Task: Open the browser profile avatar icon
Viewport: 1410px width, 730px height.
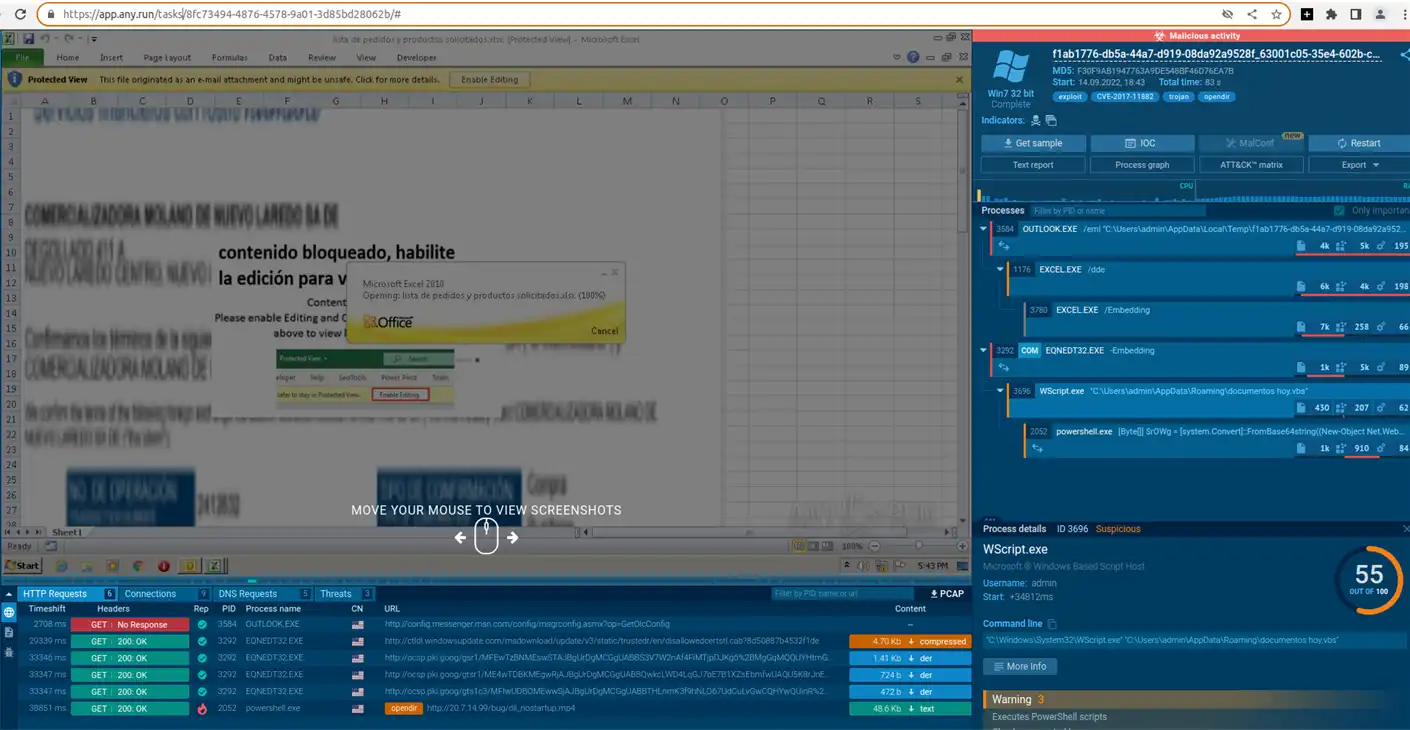Action: 1380,15
